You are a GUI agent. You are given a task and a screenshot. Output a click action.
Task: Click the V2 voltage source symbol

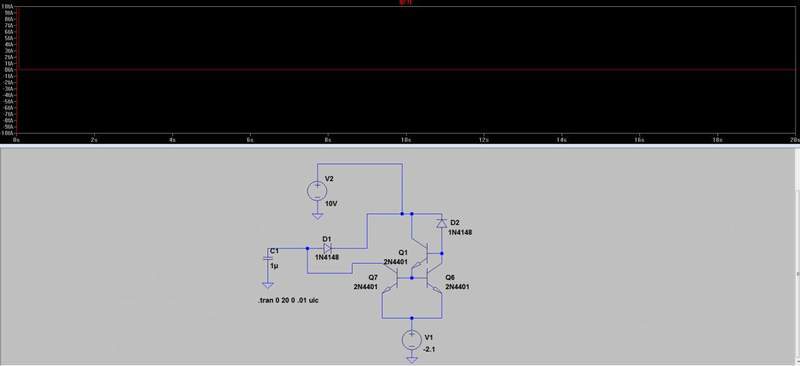pos(317,191)
